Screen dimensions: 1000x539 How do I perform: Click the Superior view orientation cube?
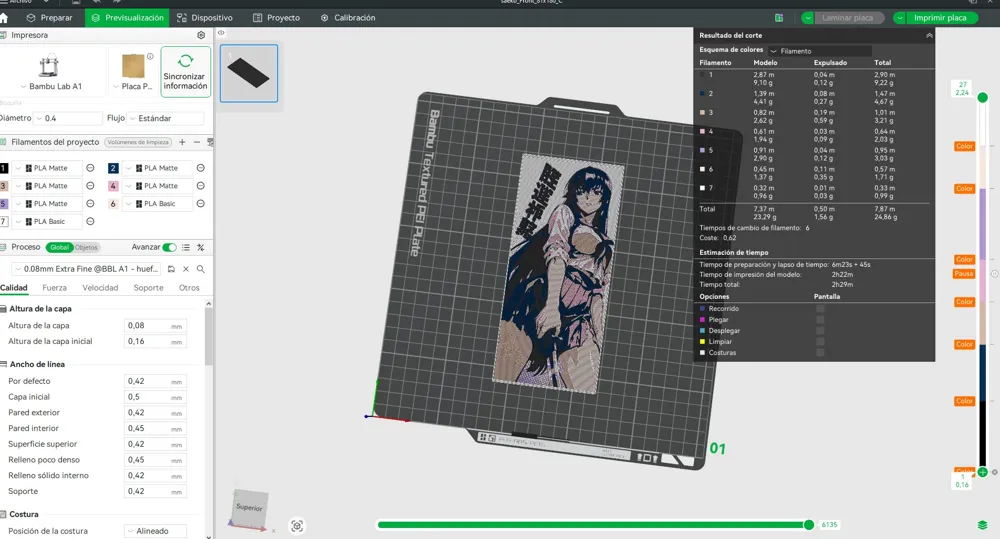coord(249,508)
